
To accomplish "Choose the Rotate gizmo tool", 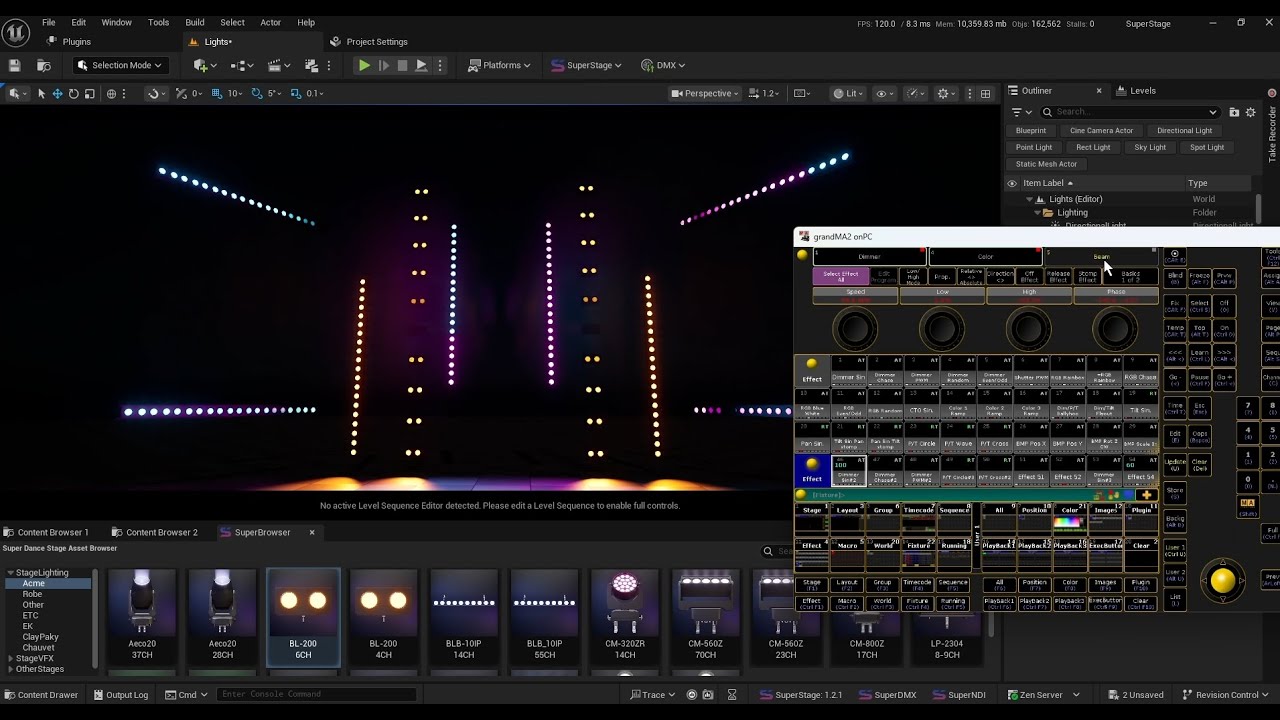I will (x=73, y=93).
